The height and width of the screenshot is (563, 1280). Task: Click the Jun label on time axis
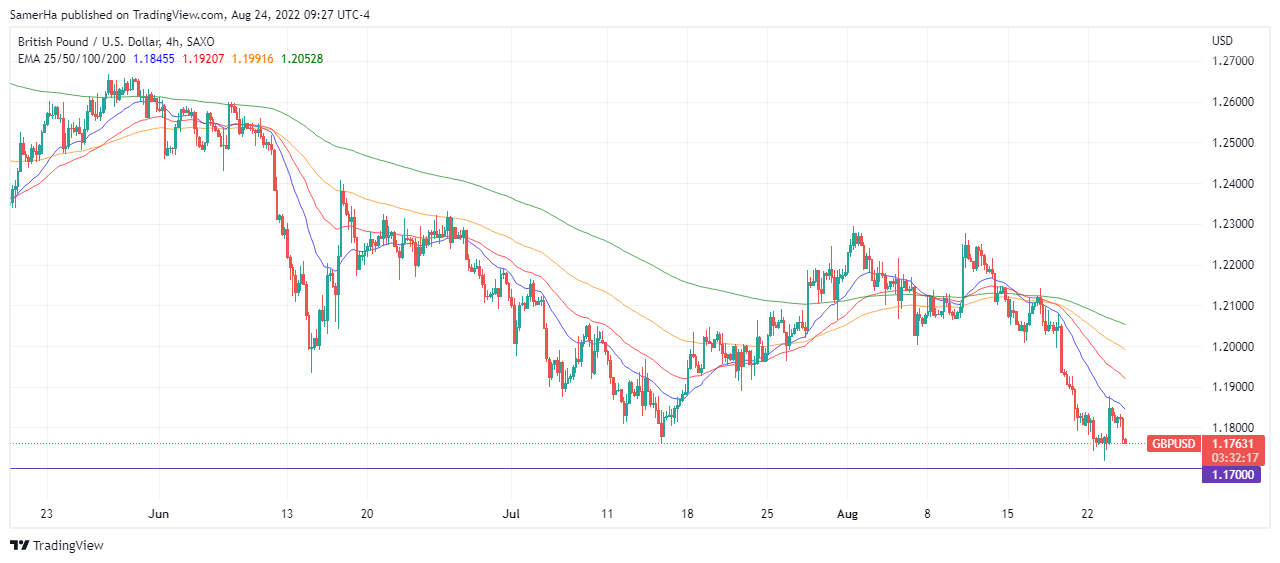160,514
